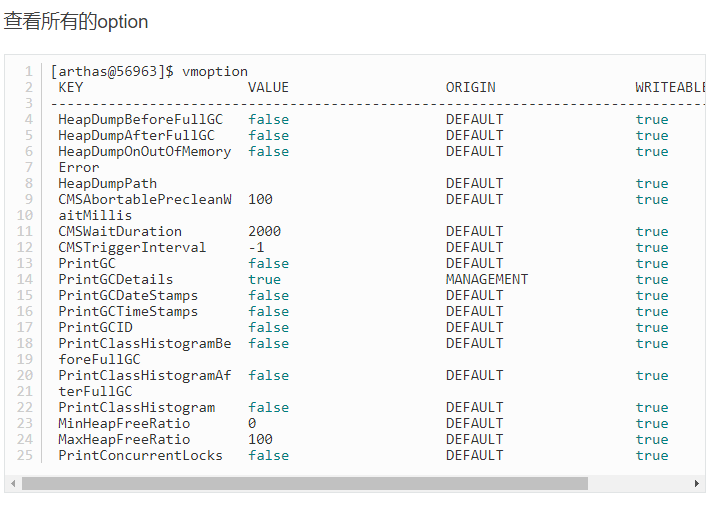Click the right scroll arrow of the code block
717x507 pixels.
(696, 483)
